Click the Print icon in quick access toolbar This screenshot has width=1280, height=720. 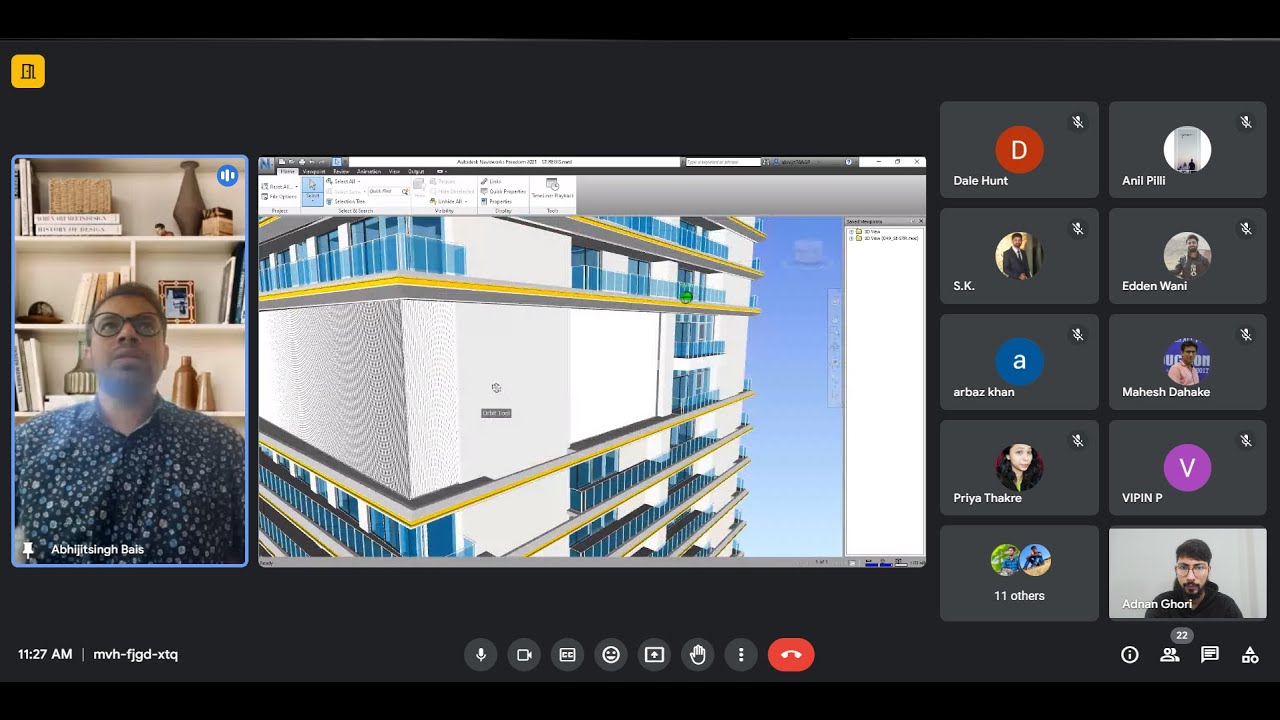[x=302, y=161]
